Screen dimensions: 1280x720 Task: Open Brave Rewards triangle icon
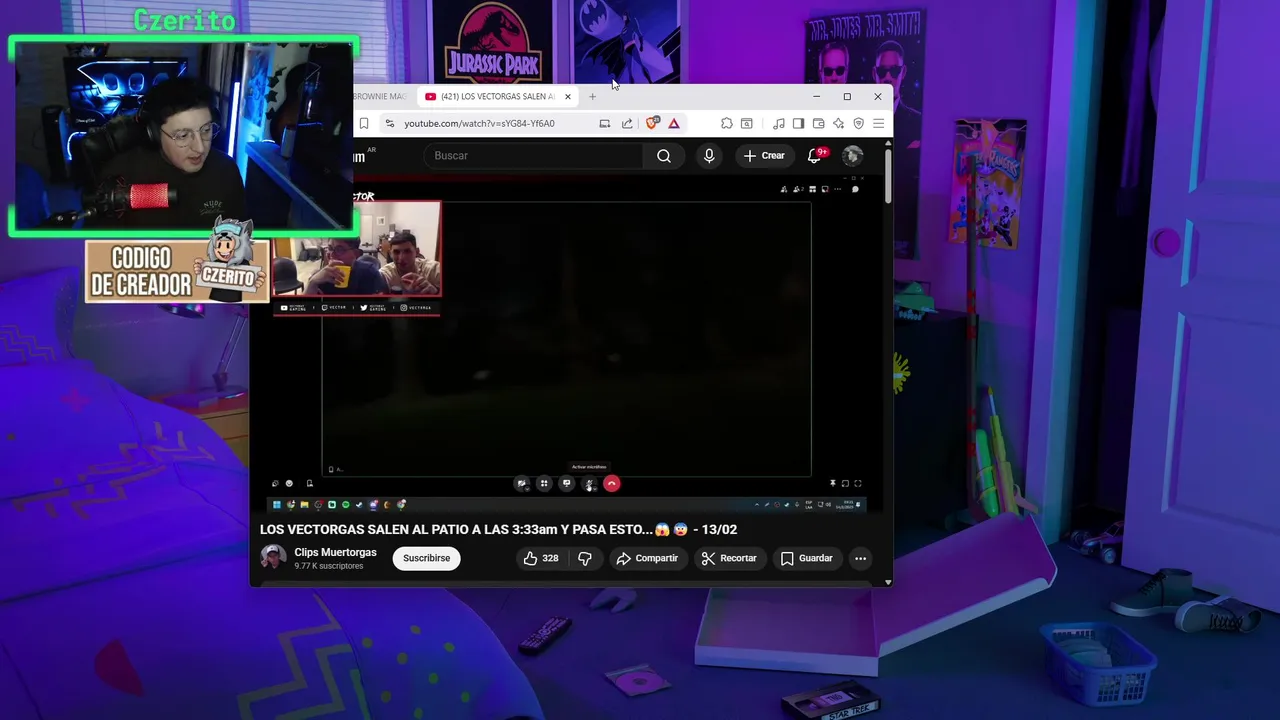[x=674, y=124]
